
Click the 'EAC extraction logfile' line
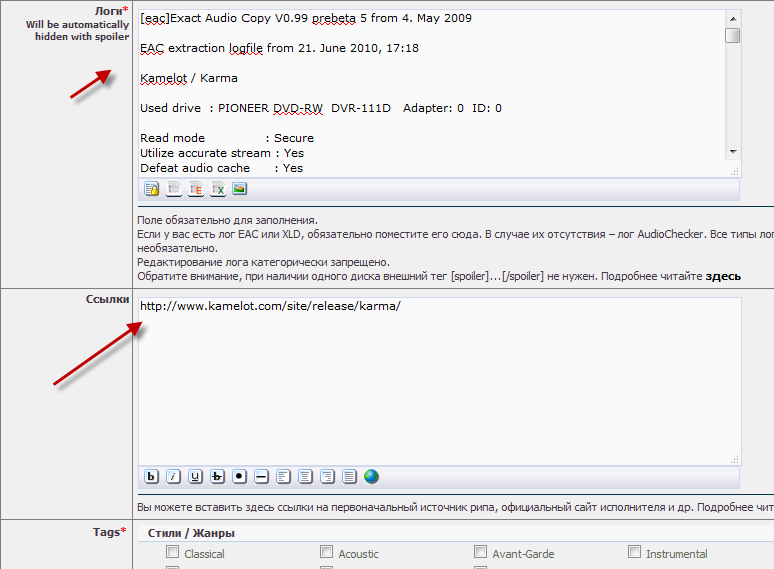[x=279, y=48]
